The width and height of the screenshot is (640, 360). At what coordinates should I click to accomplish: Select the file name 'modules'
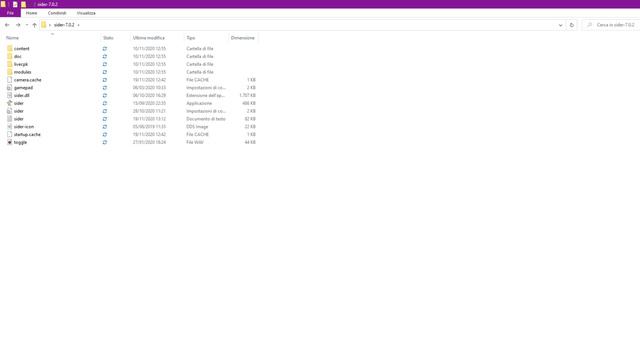(x=22, y=72)
